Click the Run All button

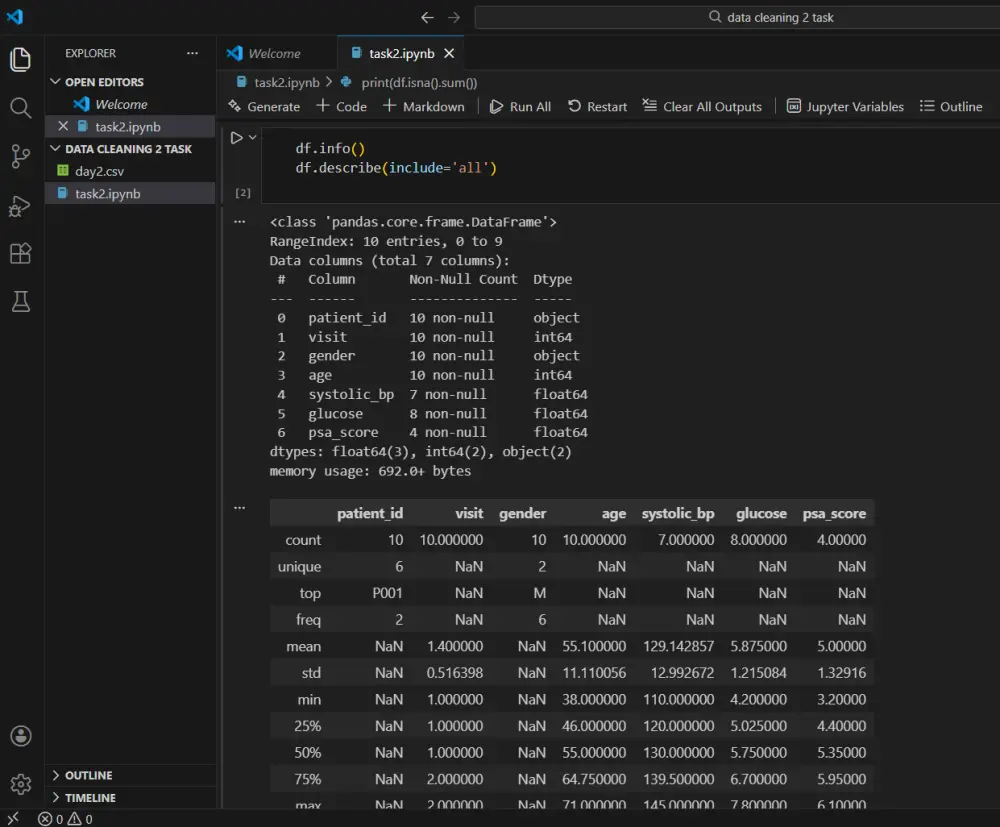click(x=520, y=107)
